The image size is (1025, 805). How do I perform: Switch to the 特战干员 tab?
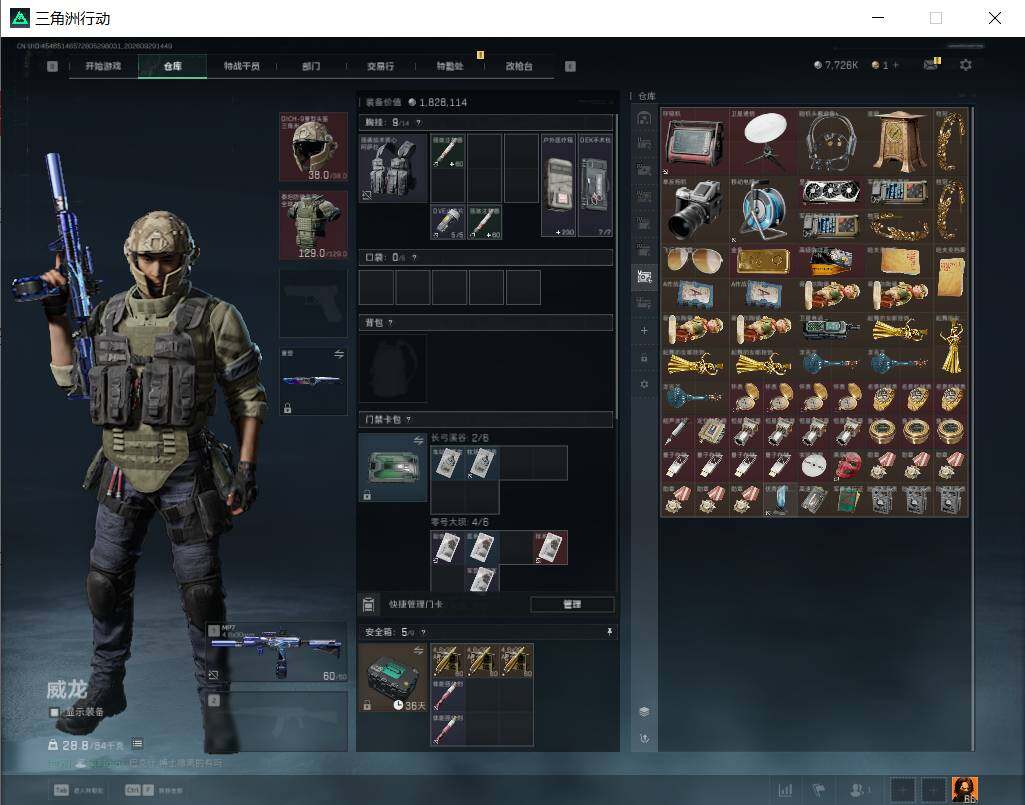[242, 66]
